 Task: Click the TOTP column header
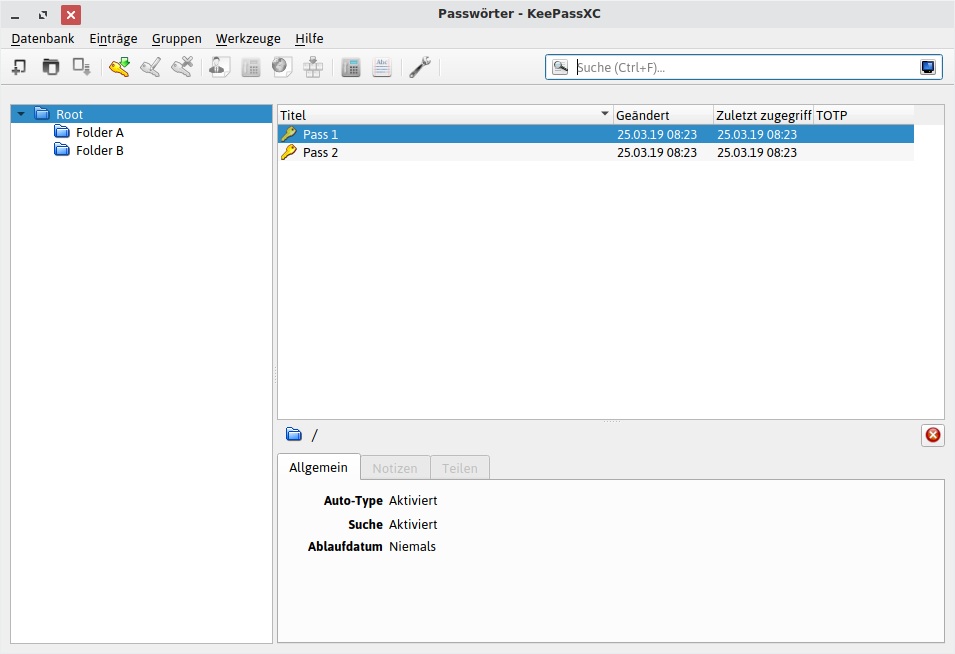[864, 115]
